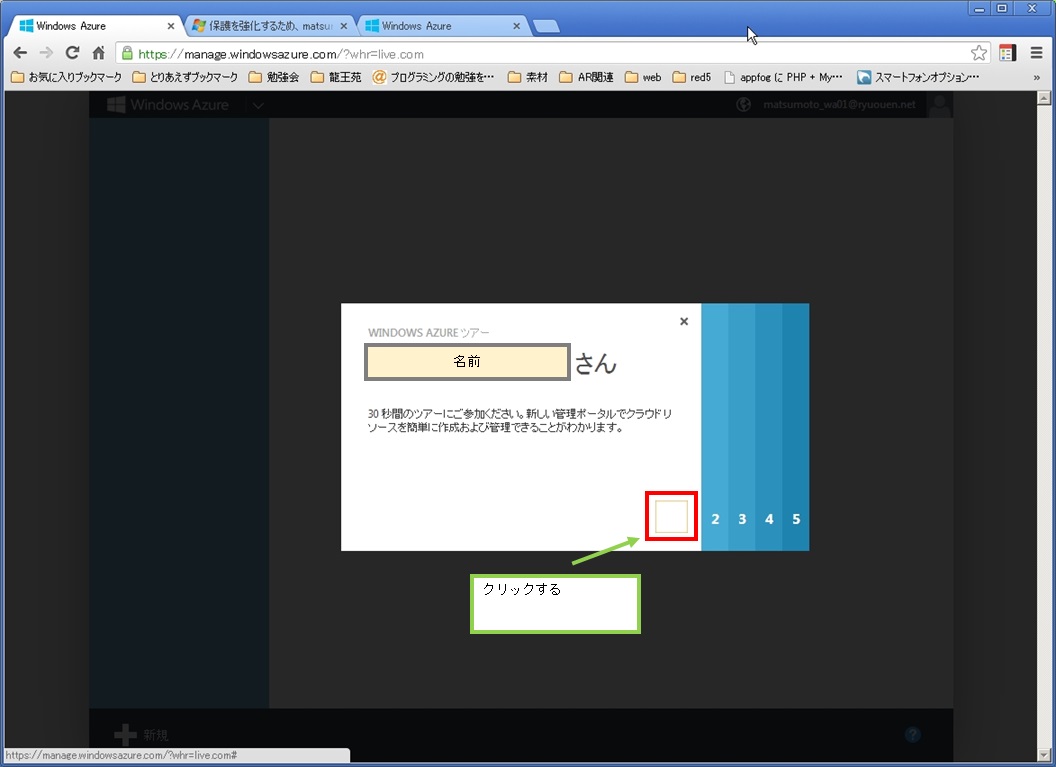Screen dimensions: 1056x767
Task: Bookmark this page with the star icon
Action: pos(979,53)
